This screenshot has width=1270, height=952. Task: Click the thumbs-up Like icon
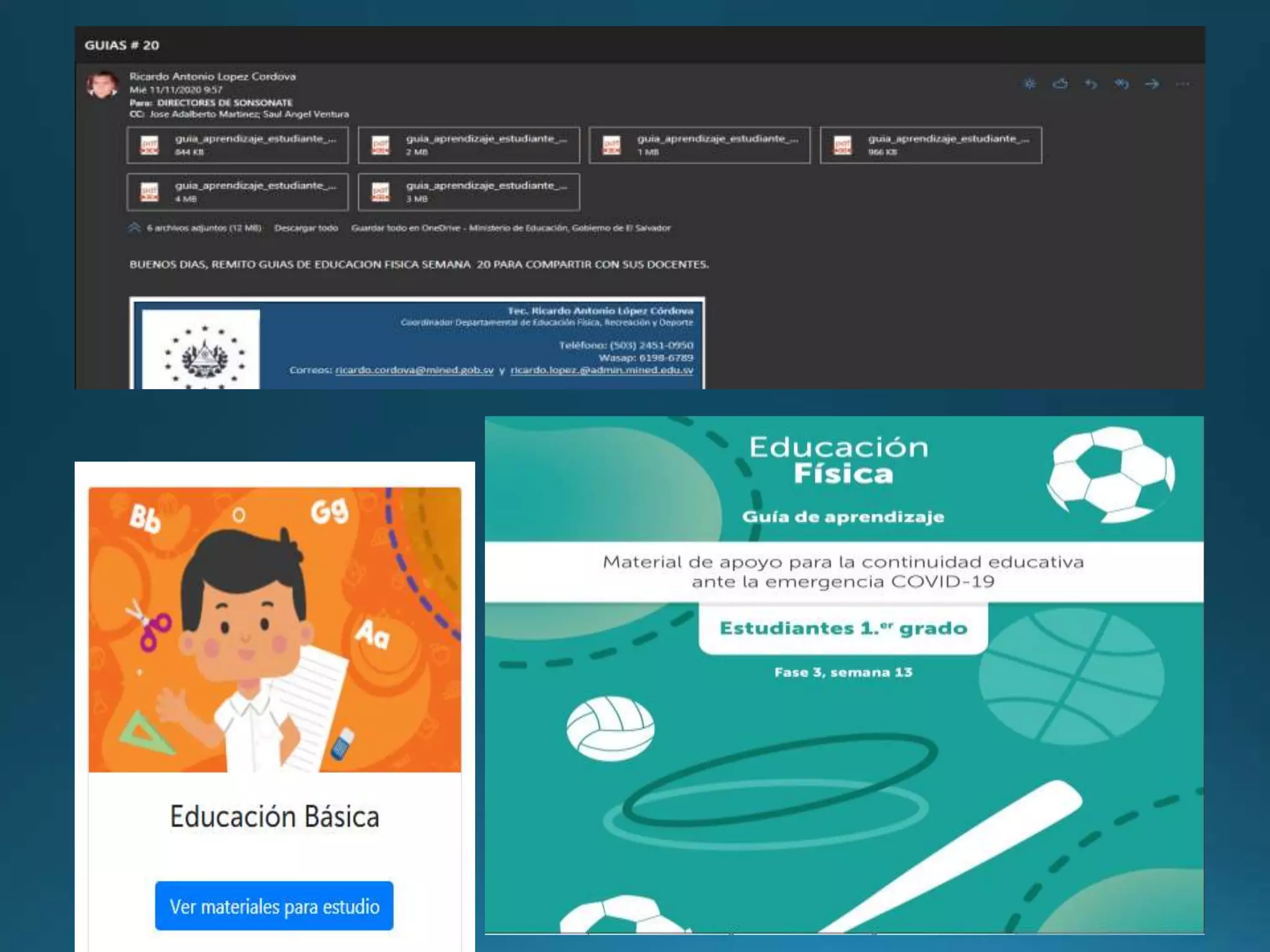coord(1060,84)
